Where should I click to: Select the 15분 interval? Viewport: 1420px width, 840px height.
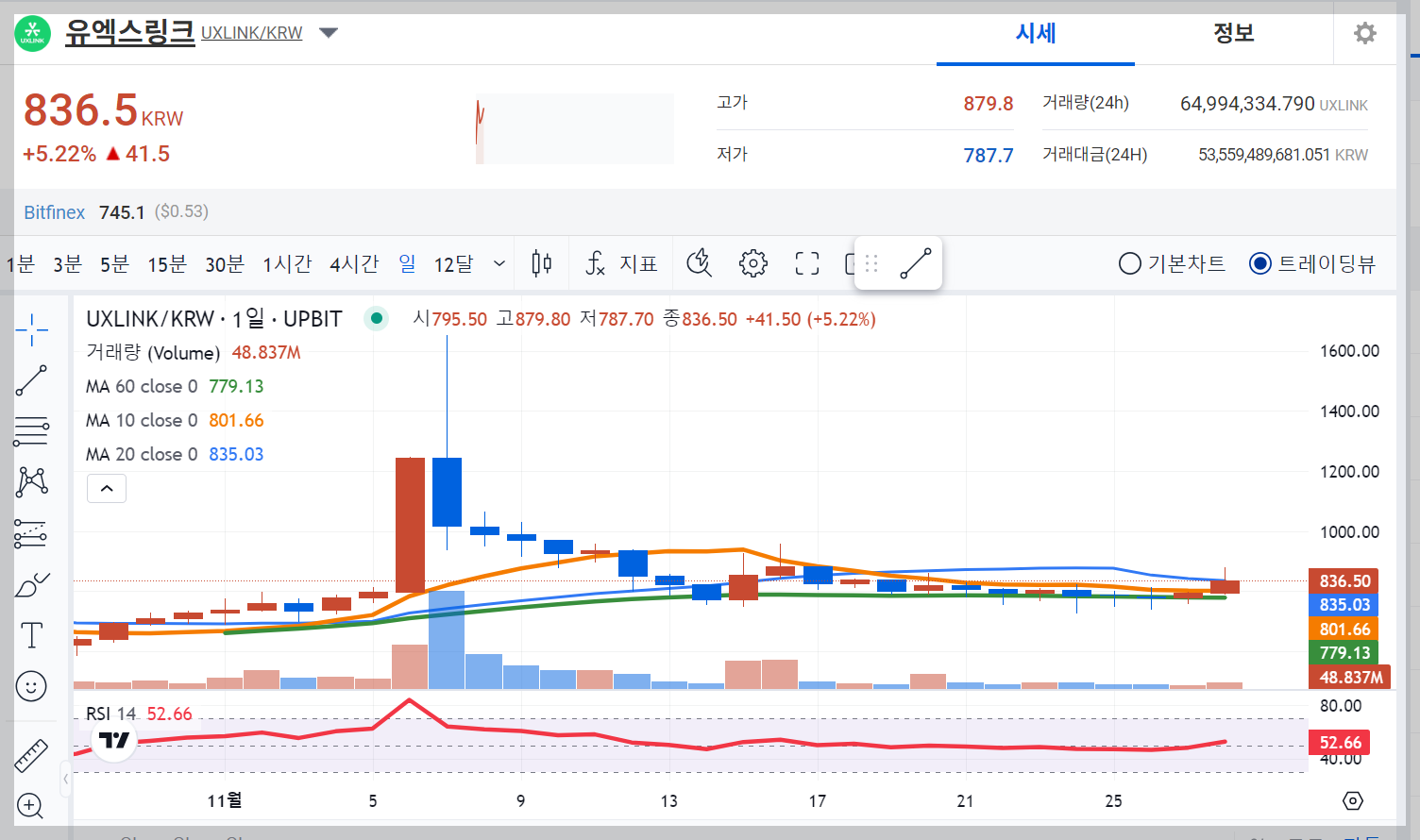pyautogui.click(x=166, y=263)
